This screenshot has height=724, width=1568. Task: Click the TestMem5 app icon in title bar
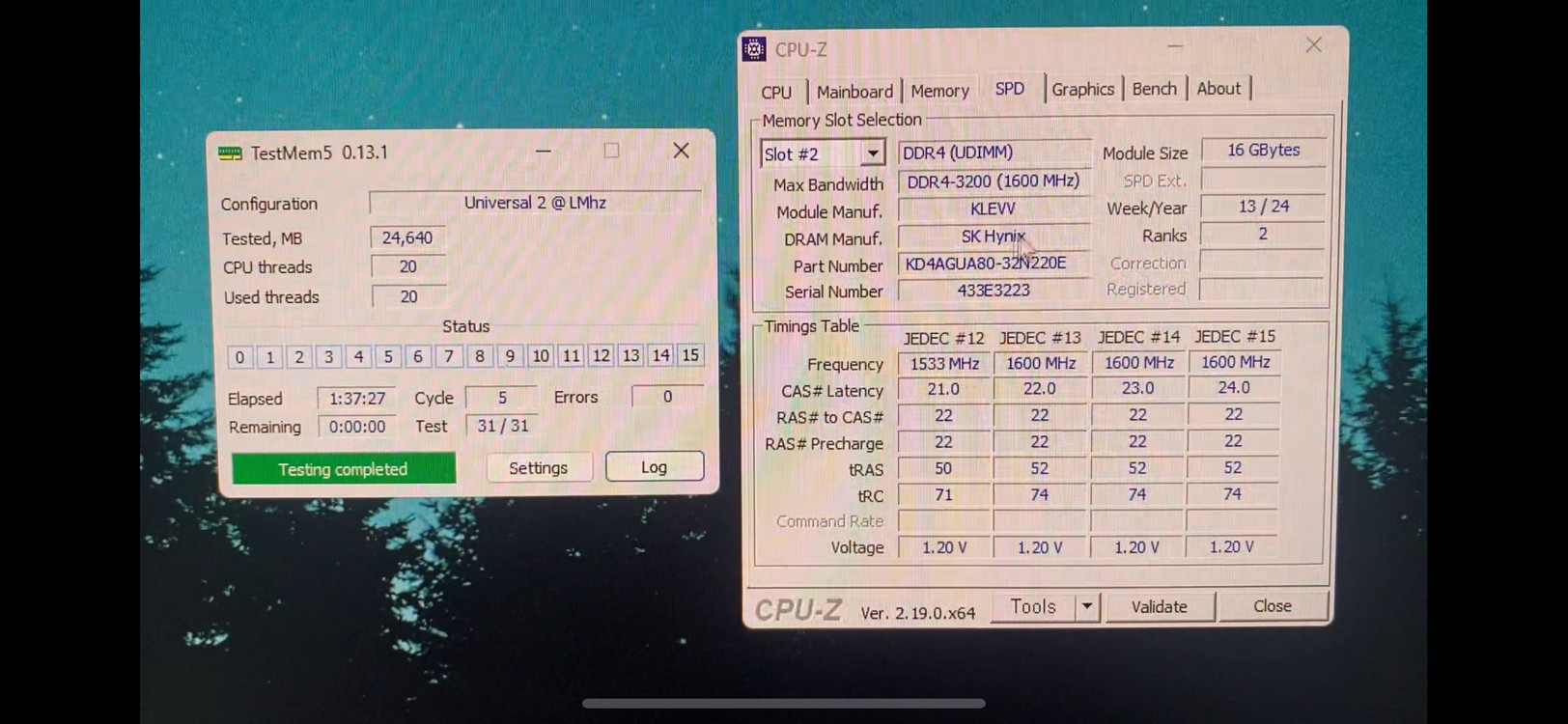pyautogui.click(x=230, y=153)
